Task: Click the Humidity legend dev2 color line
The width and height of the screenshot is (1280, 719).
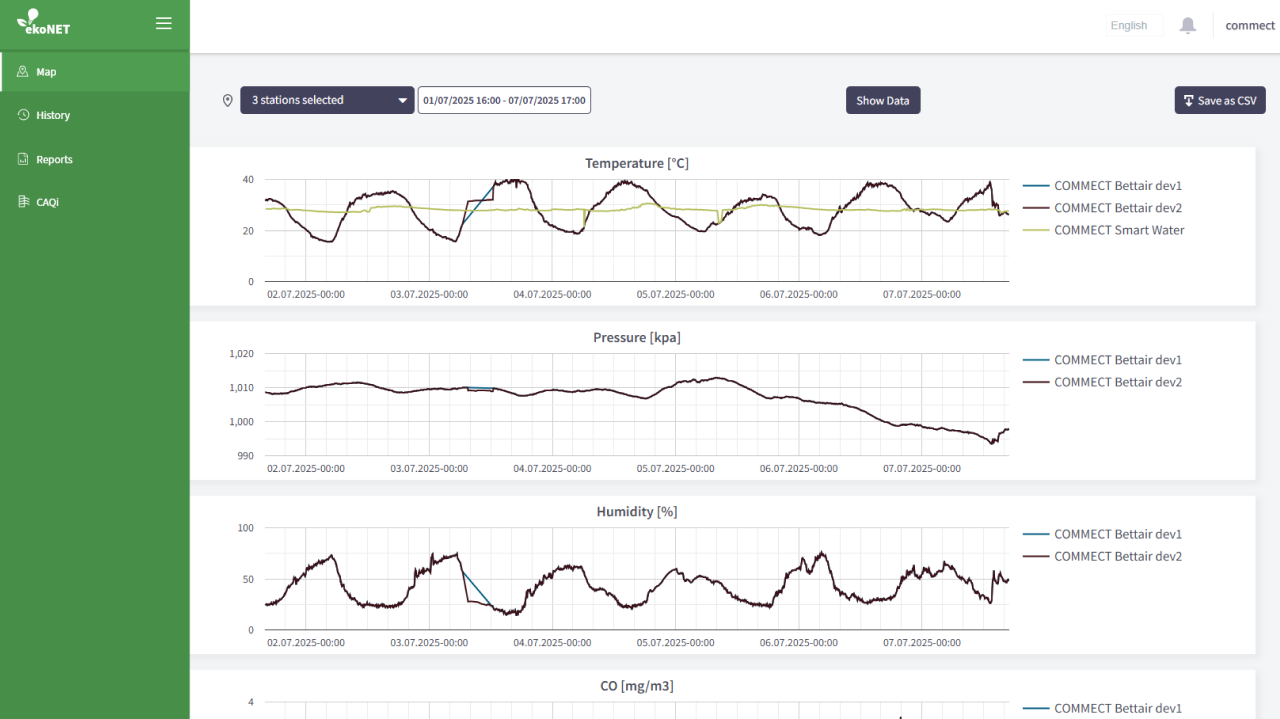Action: tap(1036, 557)
